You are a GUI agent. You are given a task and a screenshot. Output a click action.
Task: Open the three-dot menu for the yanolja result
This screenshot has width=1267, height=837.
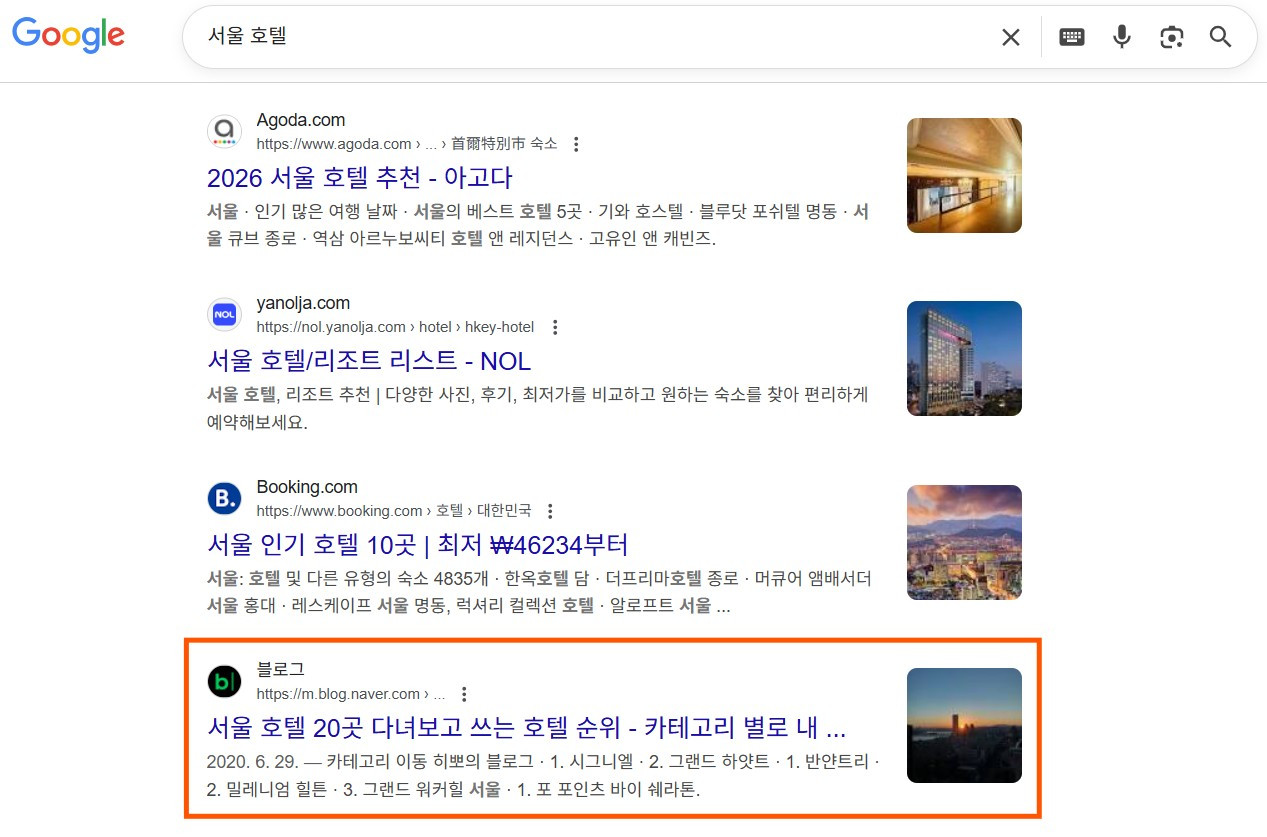[555, 327]
